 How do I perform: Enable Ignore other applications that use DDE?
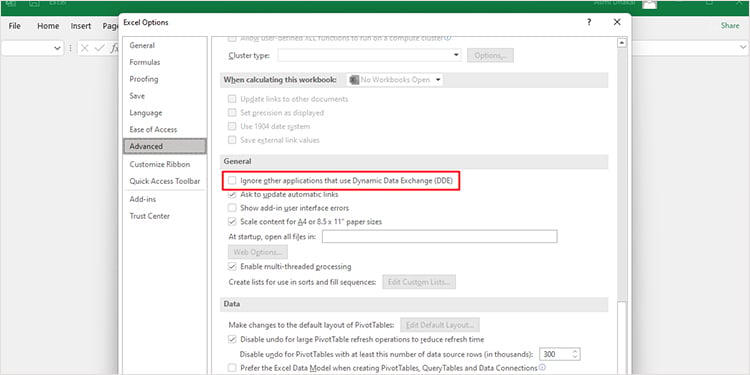(232, 181)
